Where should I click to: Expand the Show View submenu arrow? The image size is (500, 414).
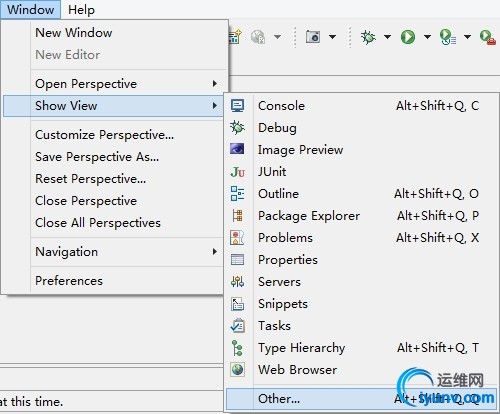215,105
